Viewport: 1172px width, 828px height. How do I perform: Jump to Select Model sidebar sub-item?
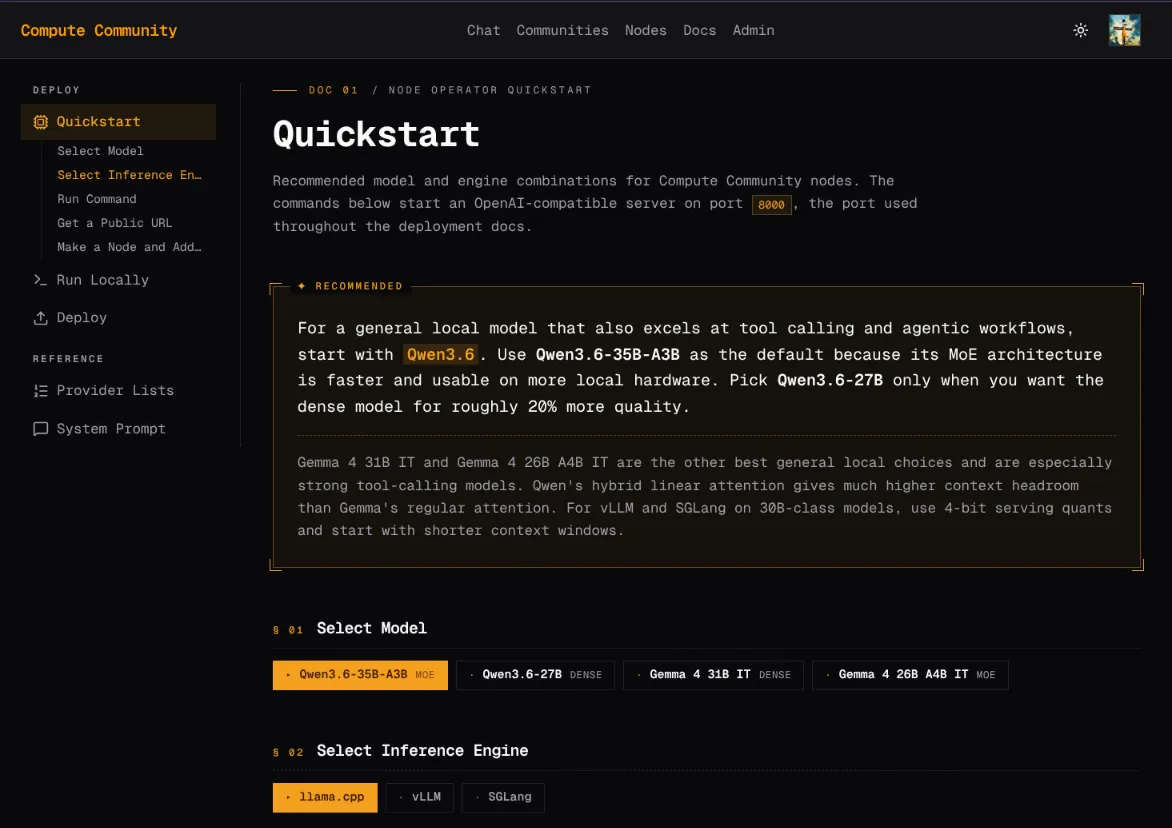point(100,151)
